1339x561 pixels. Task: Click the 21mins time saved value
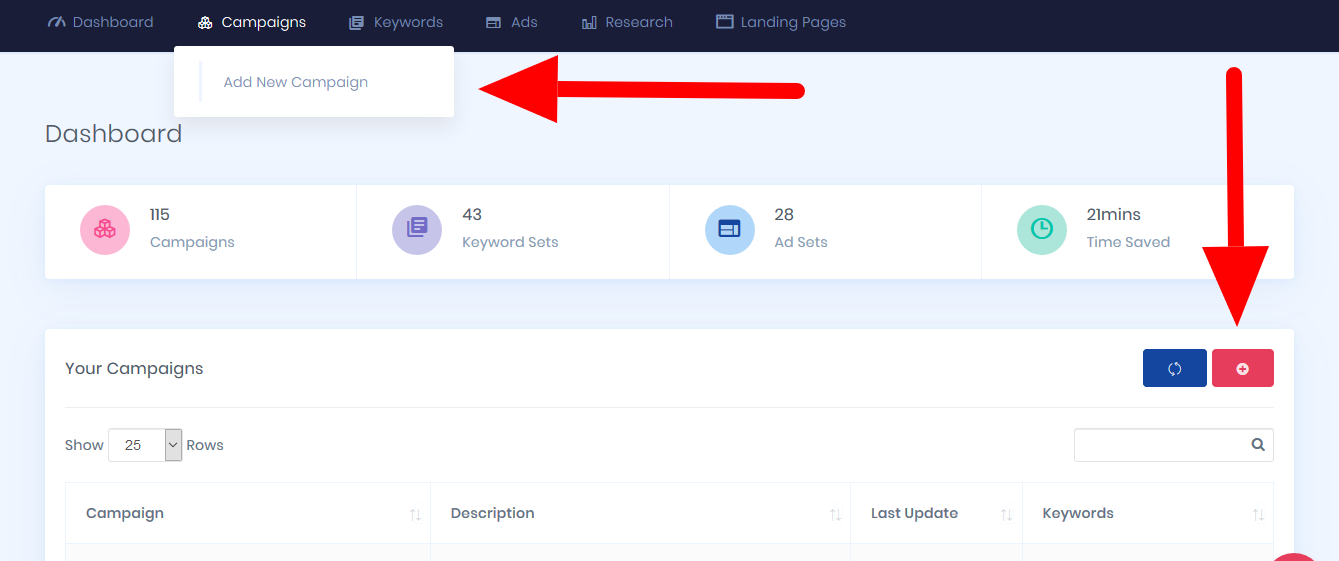pyautogui.click(x=1113, y=214)
